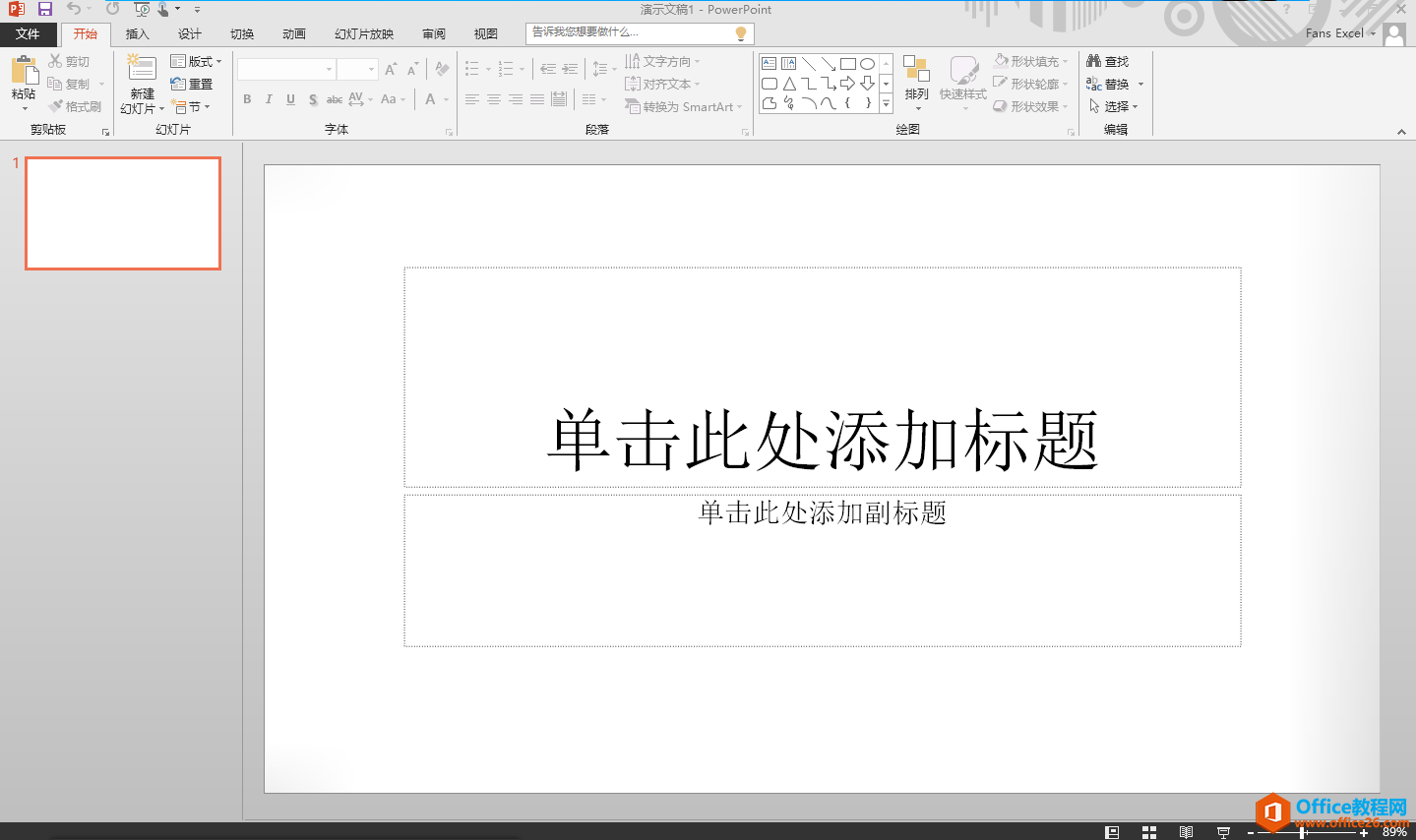Click the 剪切 (Cut) button
This screenshot has height=840, width=1416.
pyautogui.click(x=70, y=61)
